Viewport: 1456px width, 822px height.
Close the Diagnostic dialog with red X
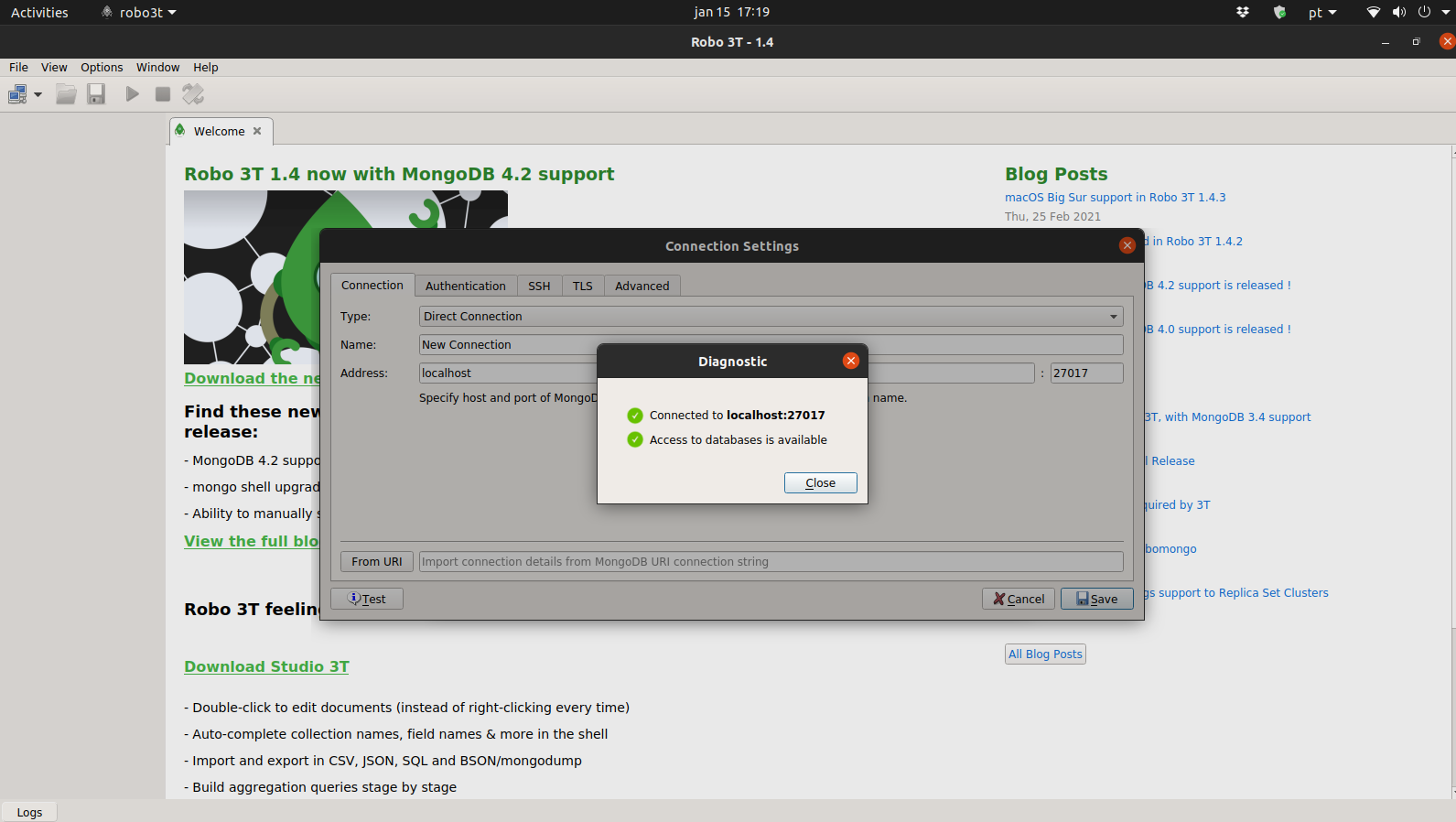851,361
